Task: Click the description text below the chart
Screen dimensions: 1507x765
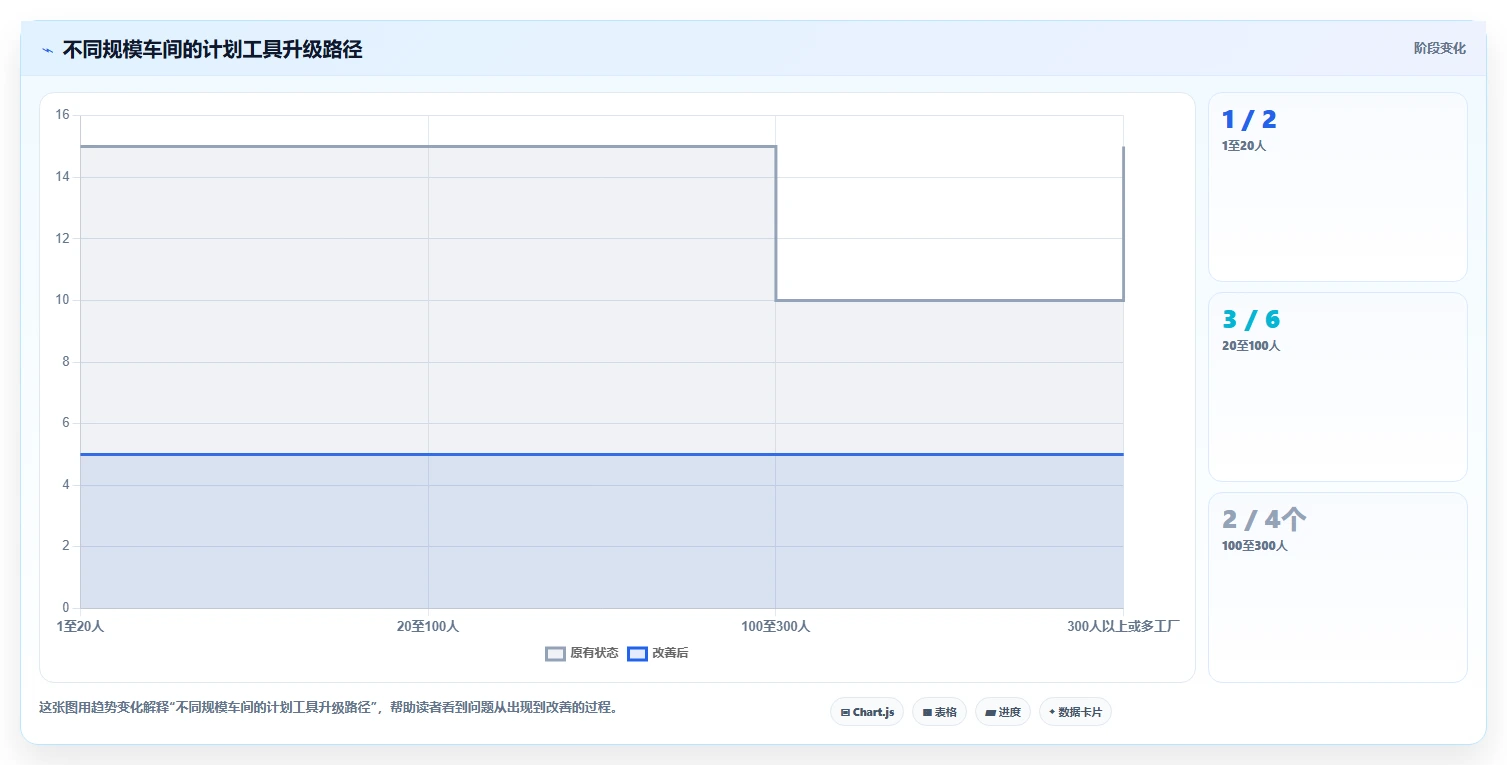Action: 328,707
